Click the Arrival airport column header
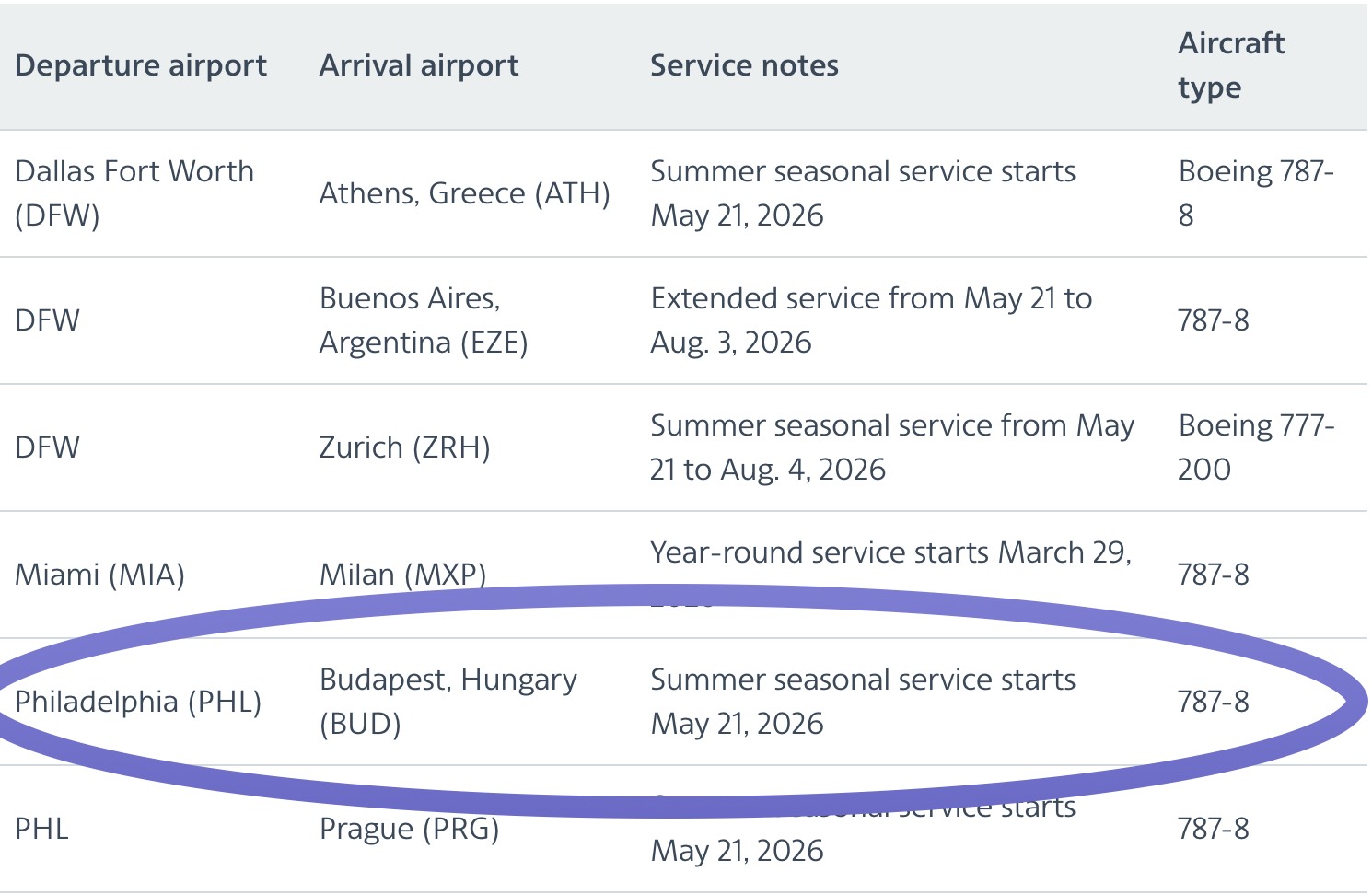The image size is (1372, 895). 419,65
